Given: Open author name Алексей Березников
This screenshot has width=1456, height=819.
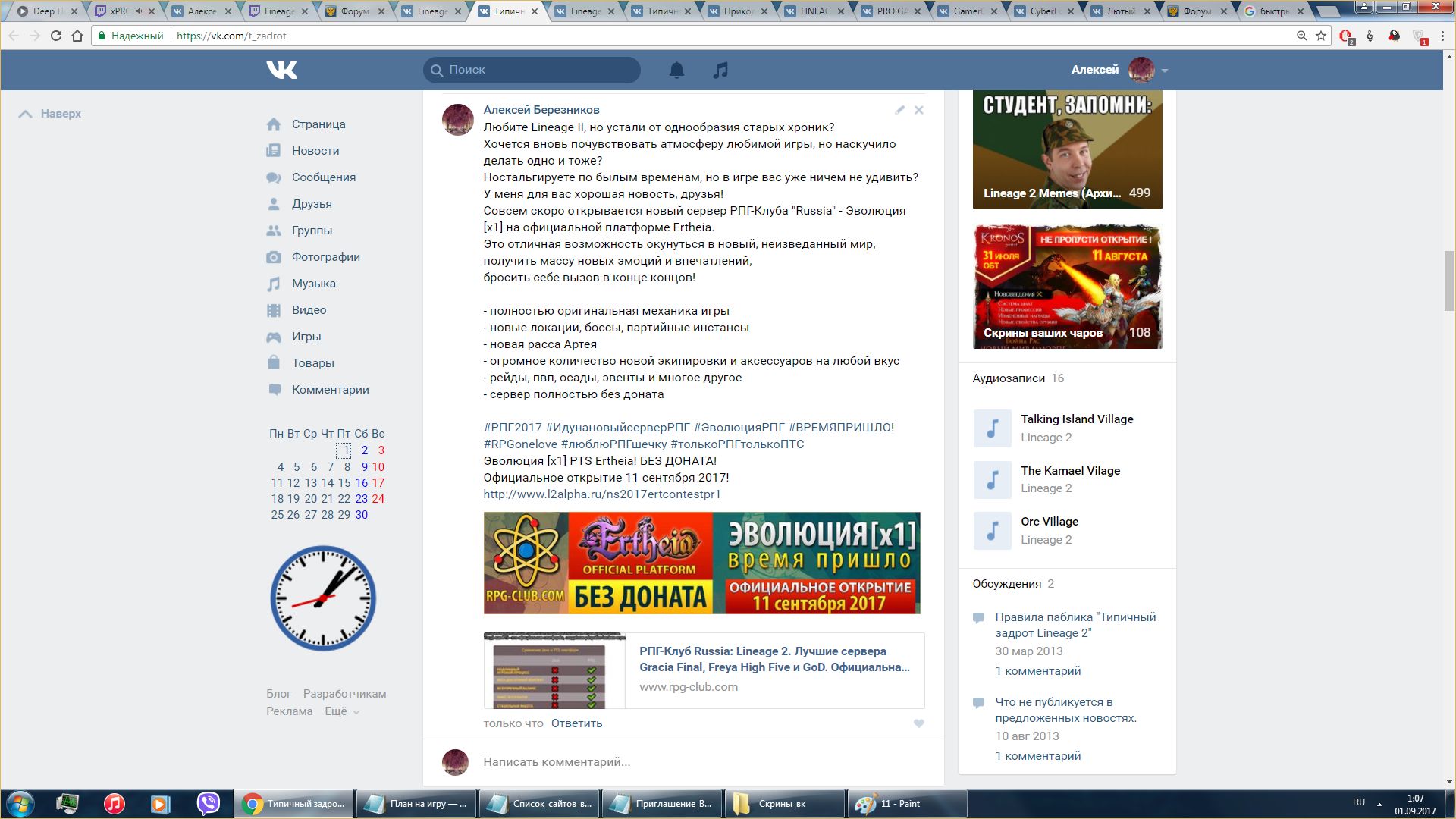Looking at the screenshot, I should (541, 110).
